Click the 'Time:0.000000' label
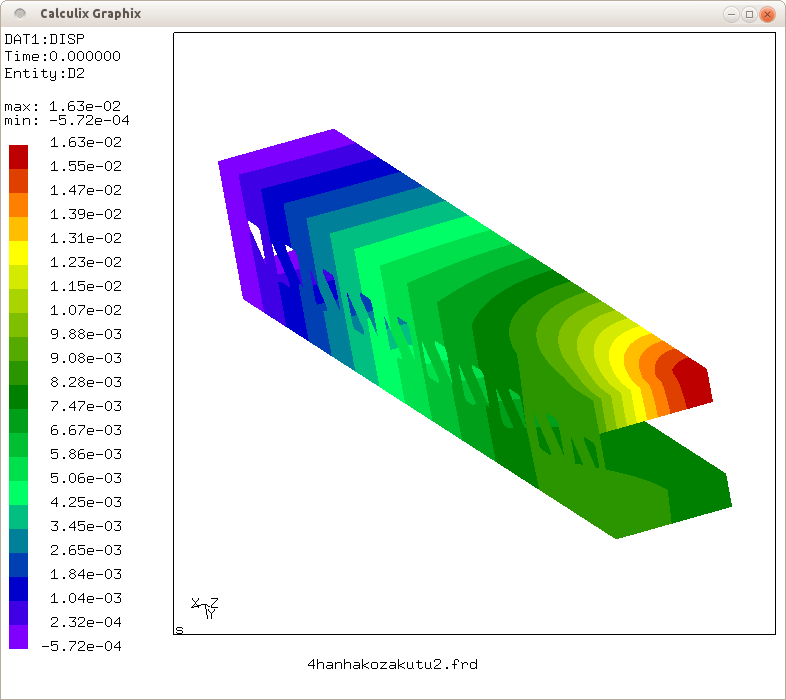The width and height of the screenshot is (786, 700). coord(63,56)
